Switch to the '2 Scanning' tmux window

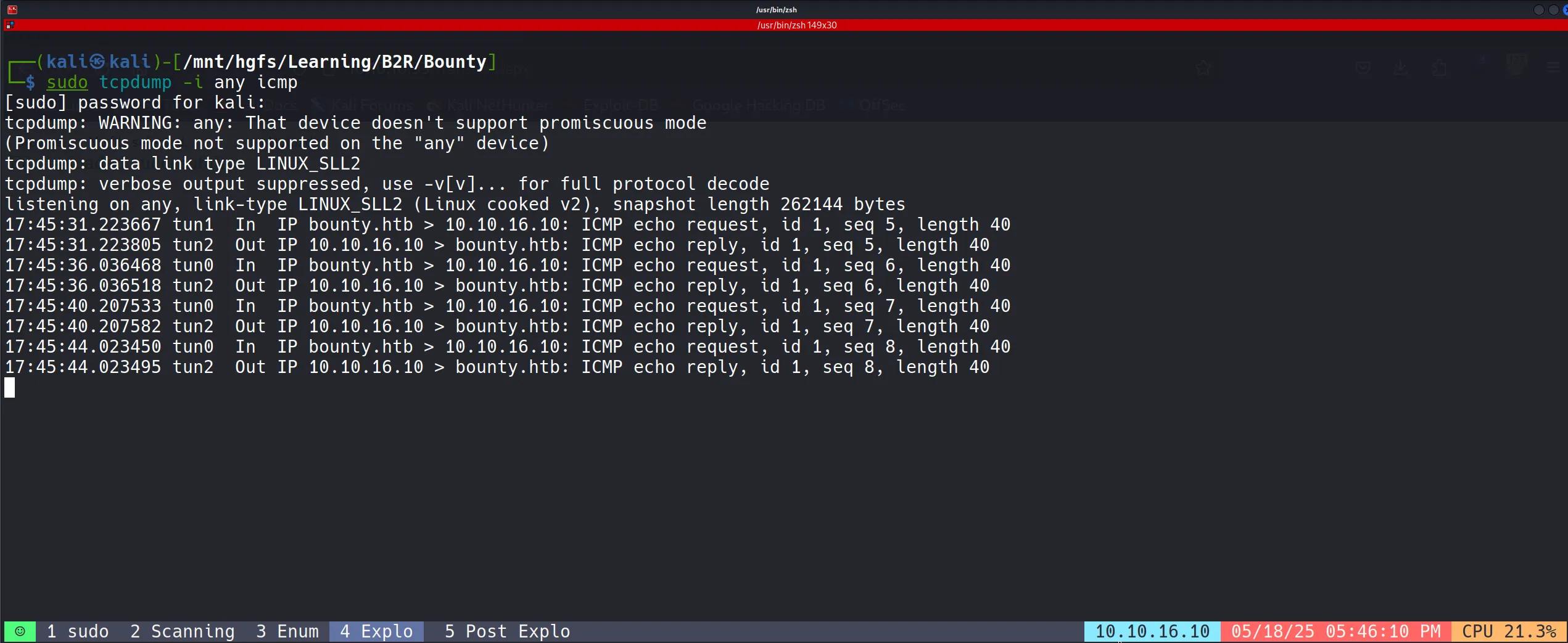(x=182, y=631)
